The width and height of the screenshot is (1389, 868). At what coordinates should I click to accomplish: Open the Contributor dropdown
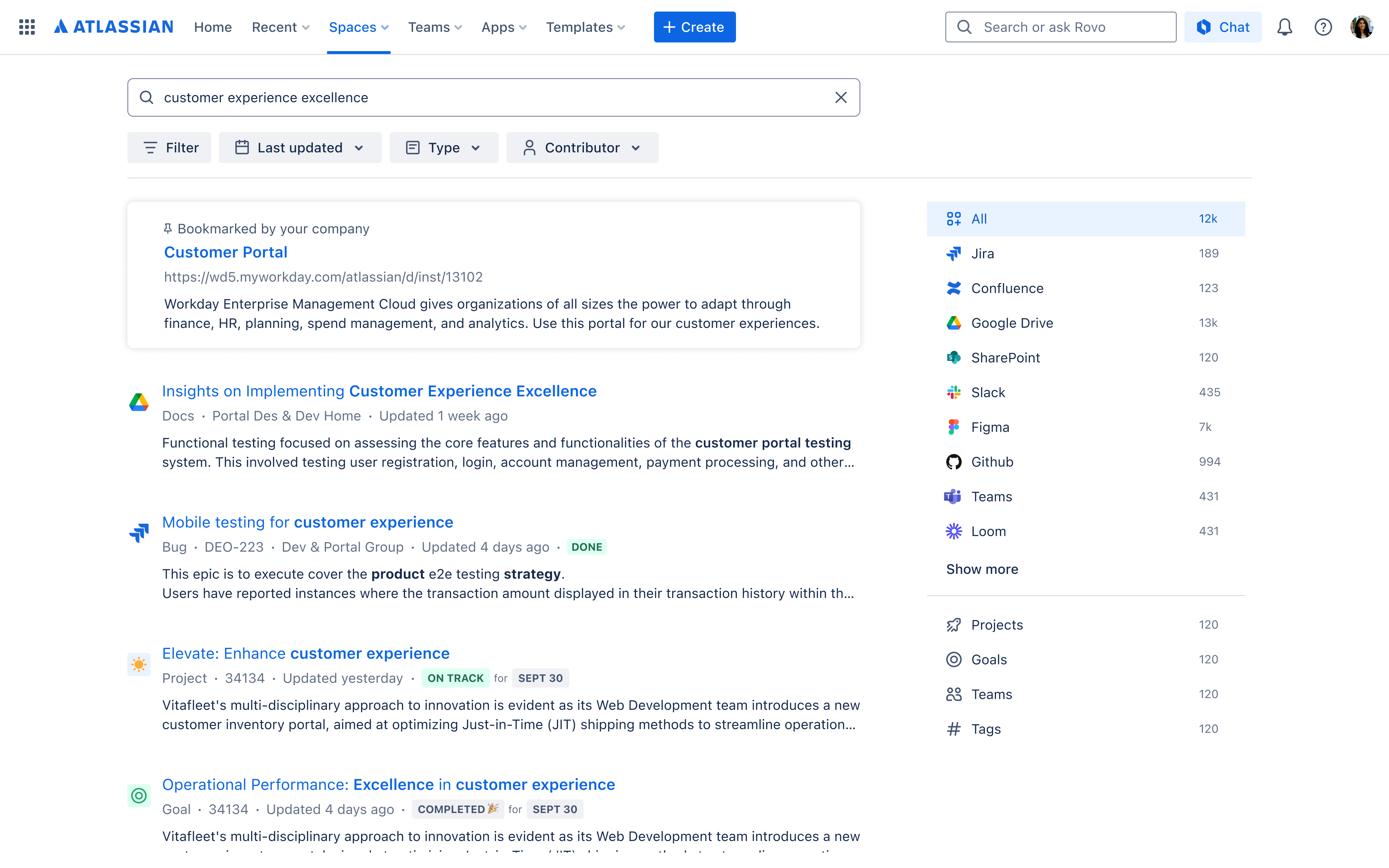click(582, 148)
